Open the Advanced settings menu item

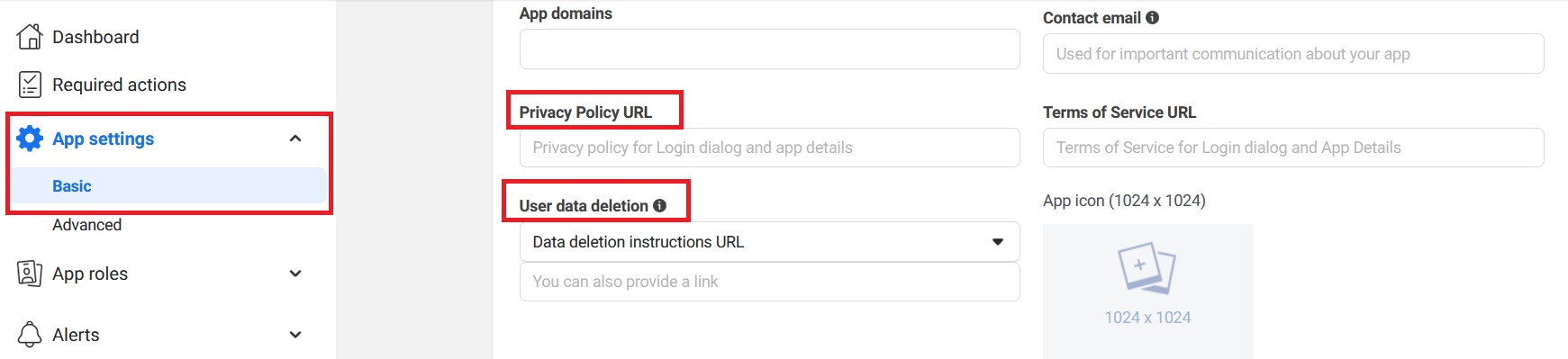pyautogui.click(x=86, y=225)
